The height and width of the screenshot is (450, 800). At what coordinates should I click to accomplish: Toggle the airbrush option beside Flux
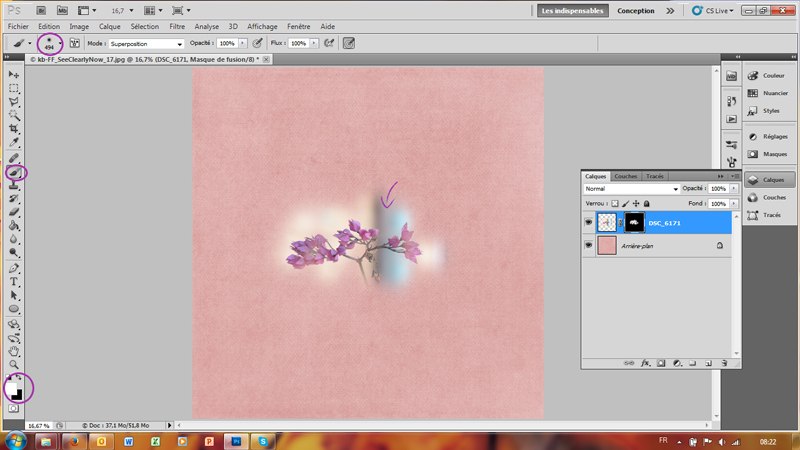(x=326, y=44)
